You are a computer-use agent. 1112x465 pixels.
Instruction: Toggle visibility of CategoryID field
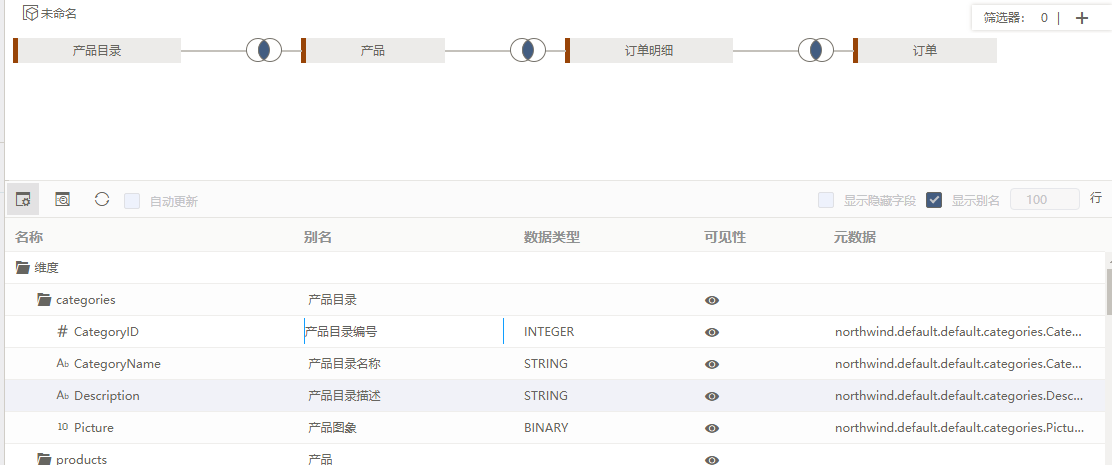(712, 332)
